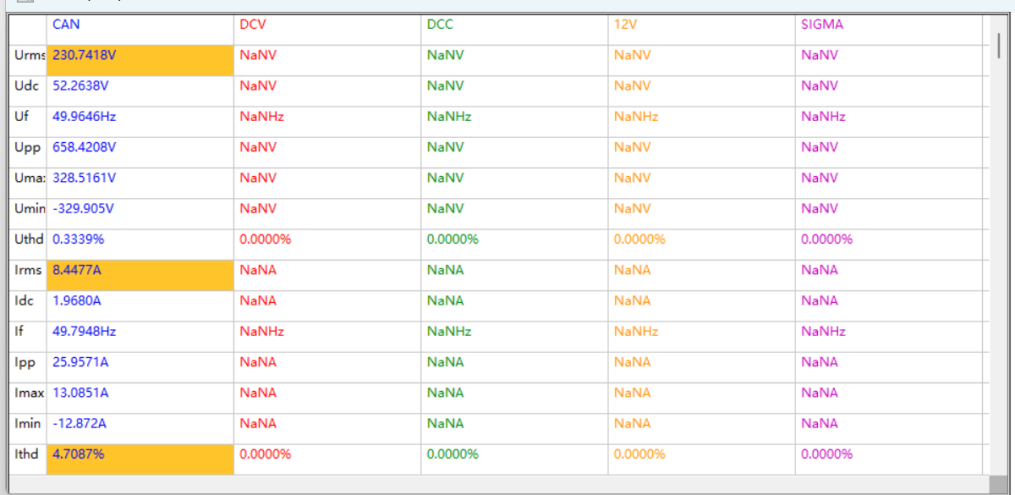Click the CAN Ipp value 25.9571A
1015x495 pixels.
(x=81, y=363)
